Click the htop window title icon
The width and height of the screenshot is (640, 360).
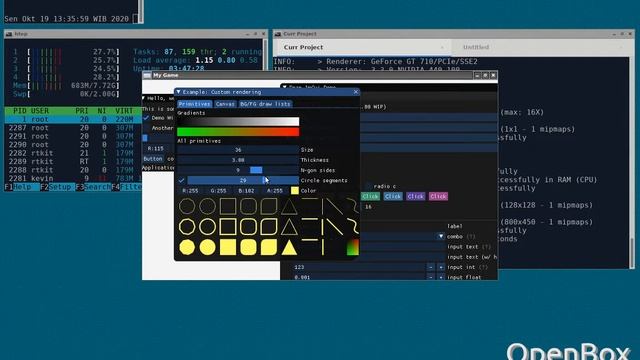[x=9, y=34]
